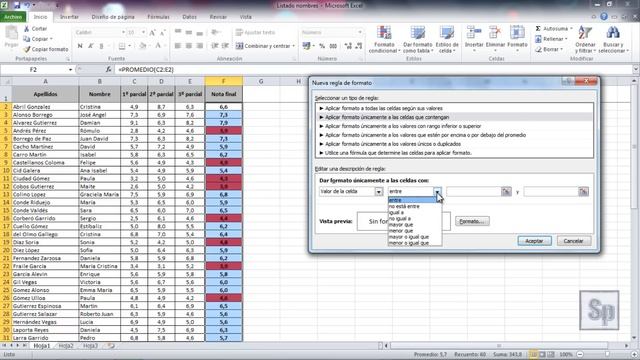Click the Autosuma icon
The image size is (640, 360).
[538, 29]
